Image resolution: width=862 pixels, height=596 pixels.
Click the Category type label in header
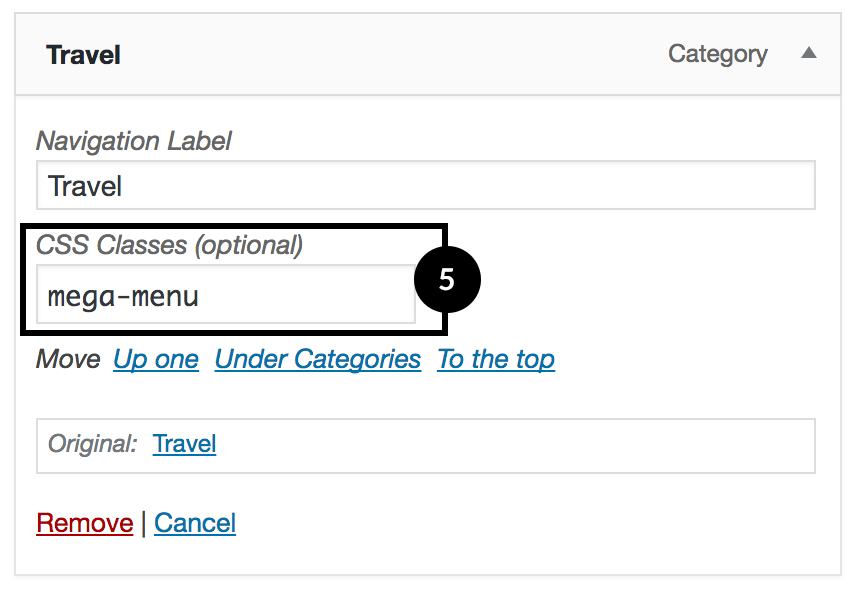tap(717, 54)
